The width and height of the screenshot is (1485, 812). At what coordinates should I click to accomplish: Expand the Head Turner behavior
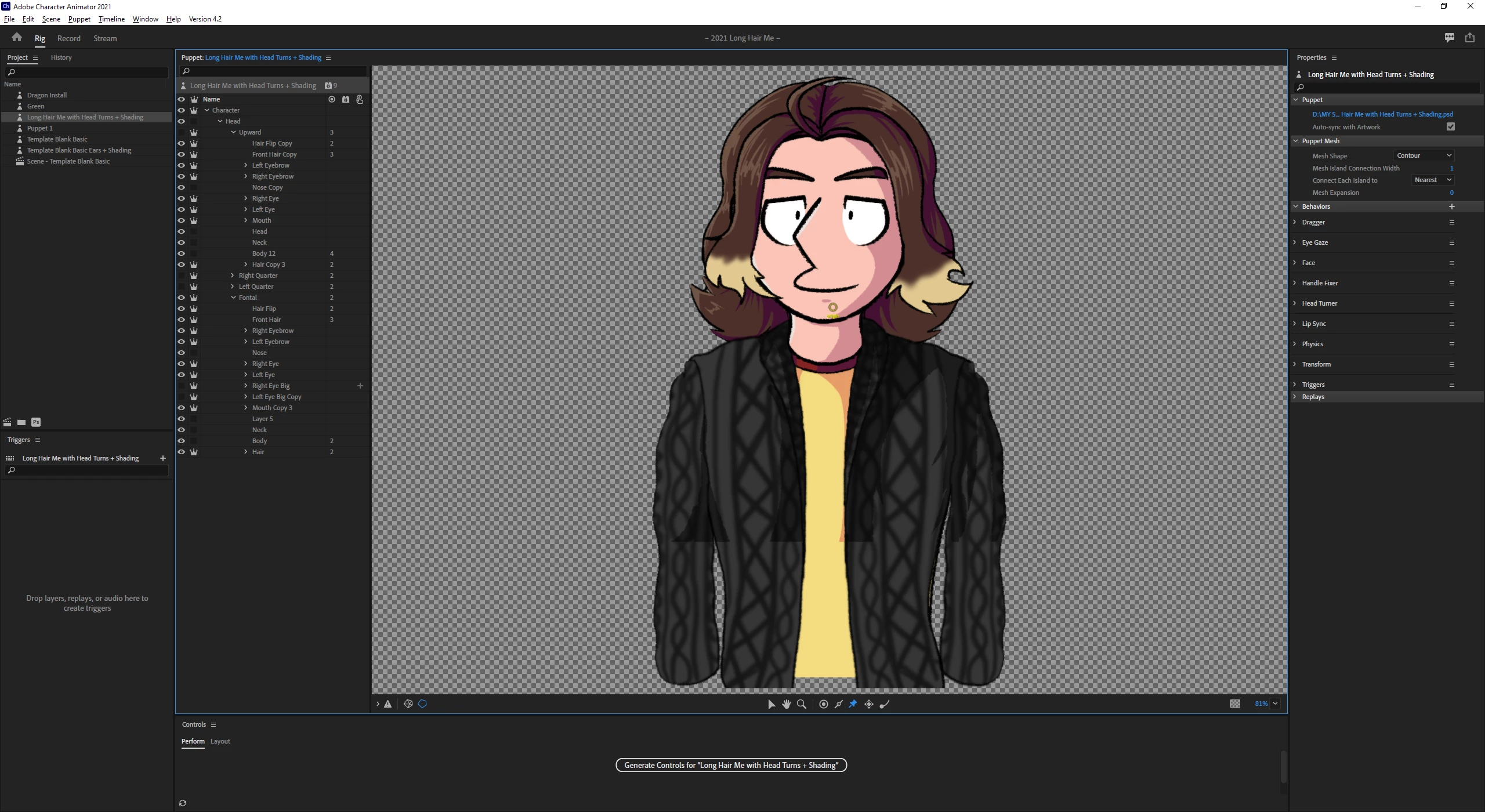(1295, 303)
